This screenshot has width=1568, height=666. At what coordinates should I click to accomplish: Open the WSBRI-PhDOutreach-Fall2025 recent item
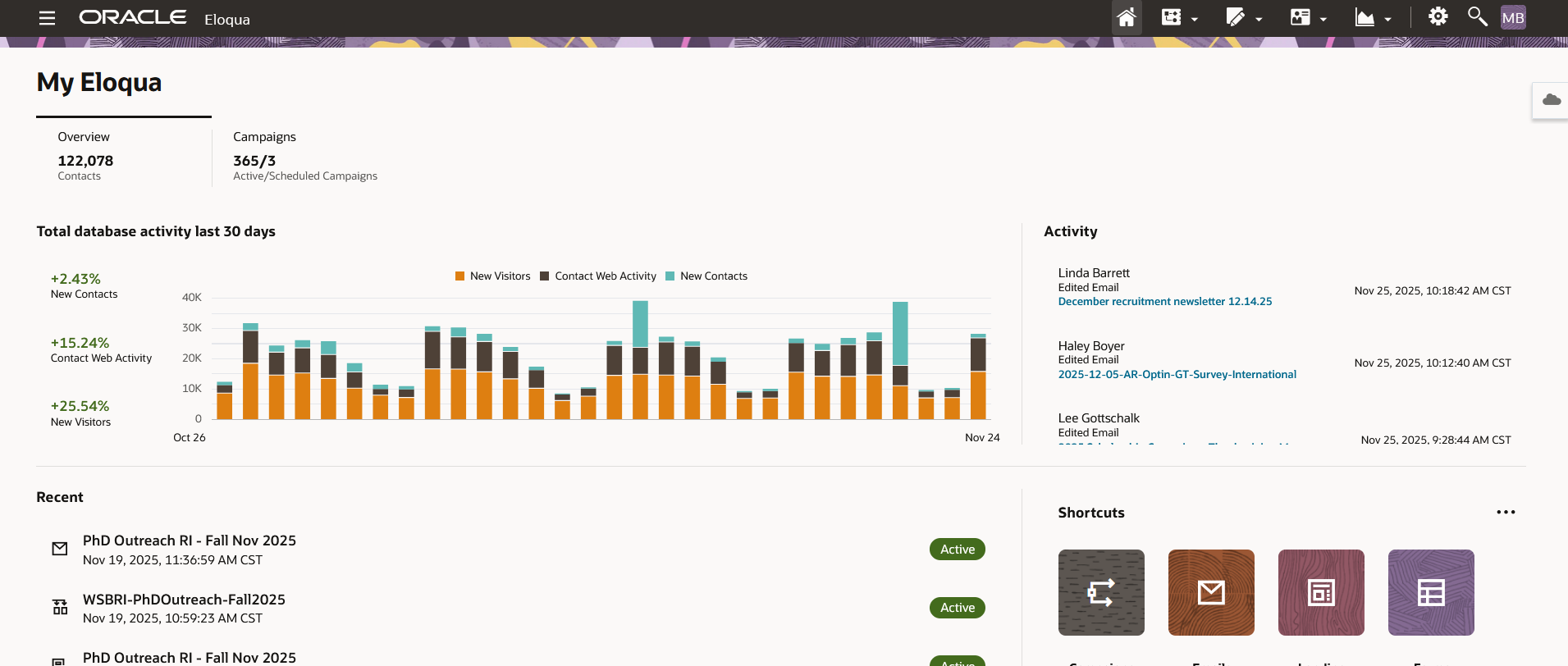[x=184, y=600]
